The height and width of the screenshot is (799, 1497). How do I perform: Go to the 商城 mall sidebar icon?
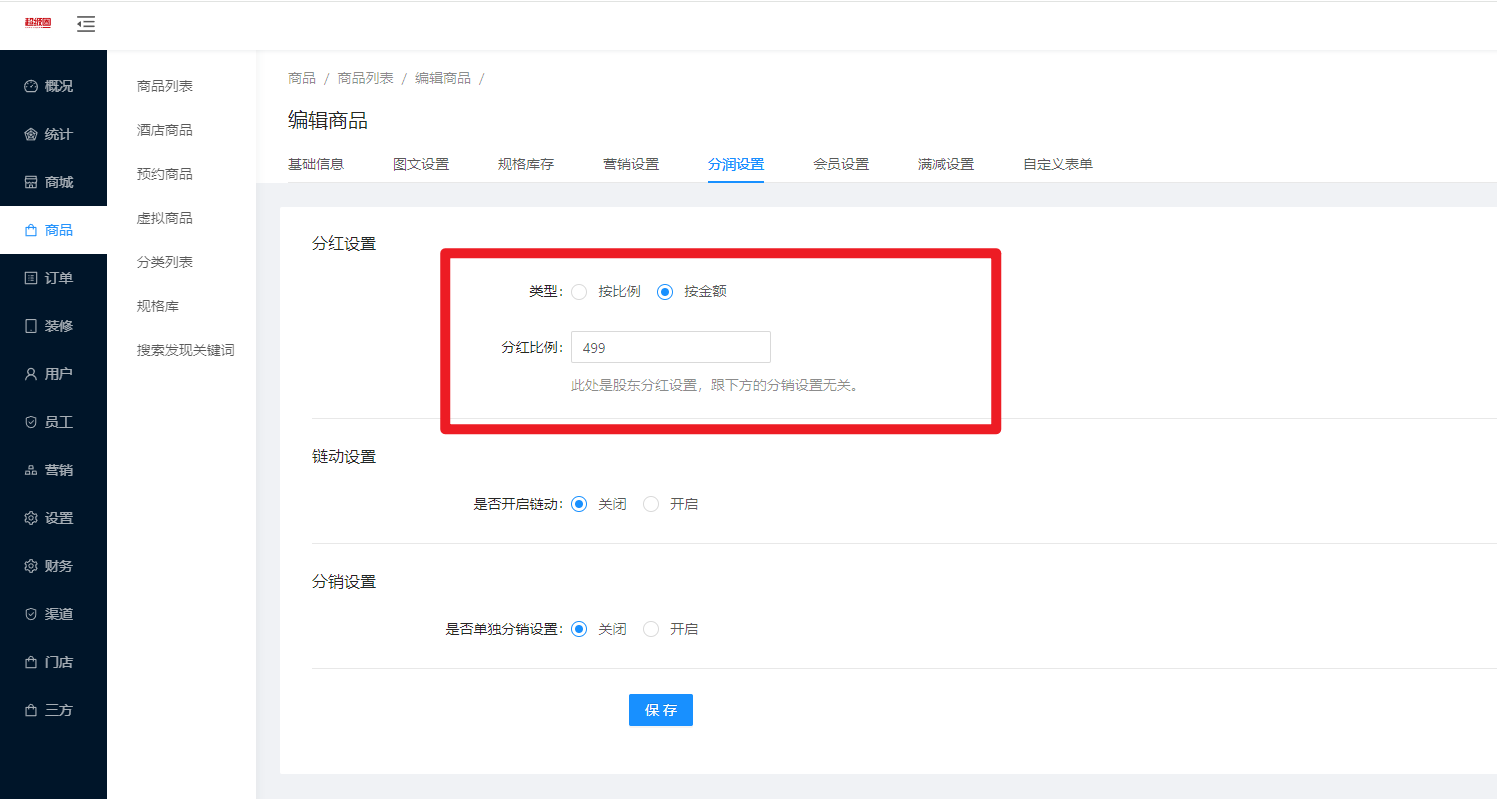coord(31,183)
